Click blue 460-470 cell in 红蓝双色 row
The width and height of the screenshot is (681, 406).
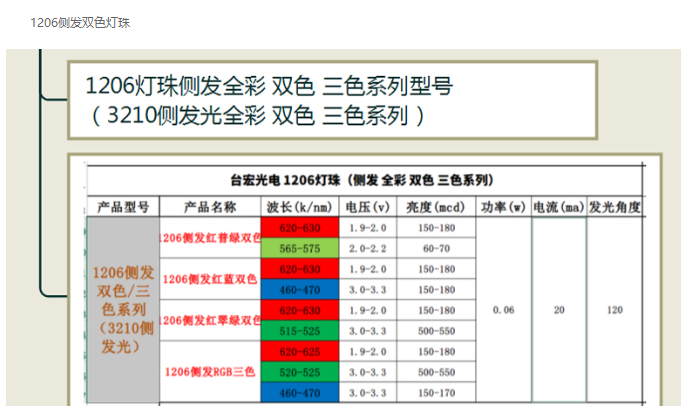[x=300, y=290]
